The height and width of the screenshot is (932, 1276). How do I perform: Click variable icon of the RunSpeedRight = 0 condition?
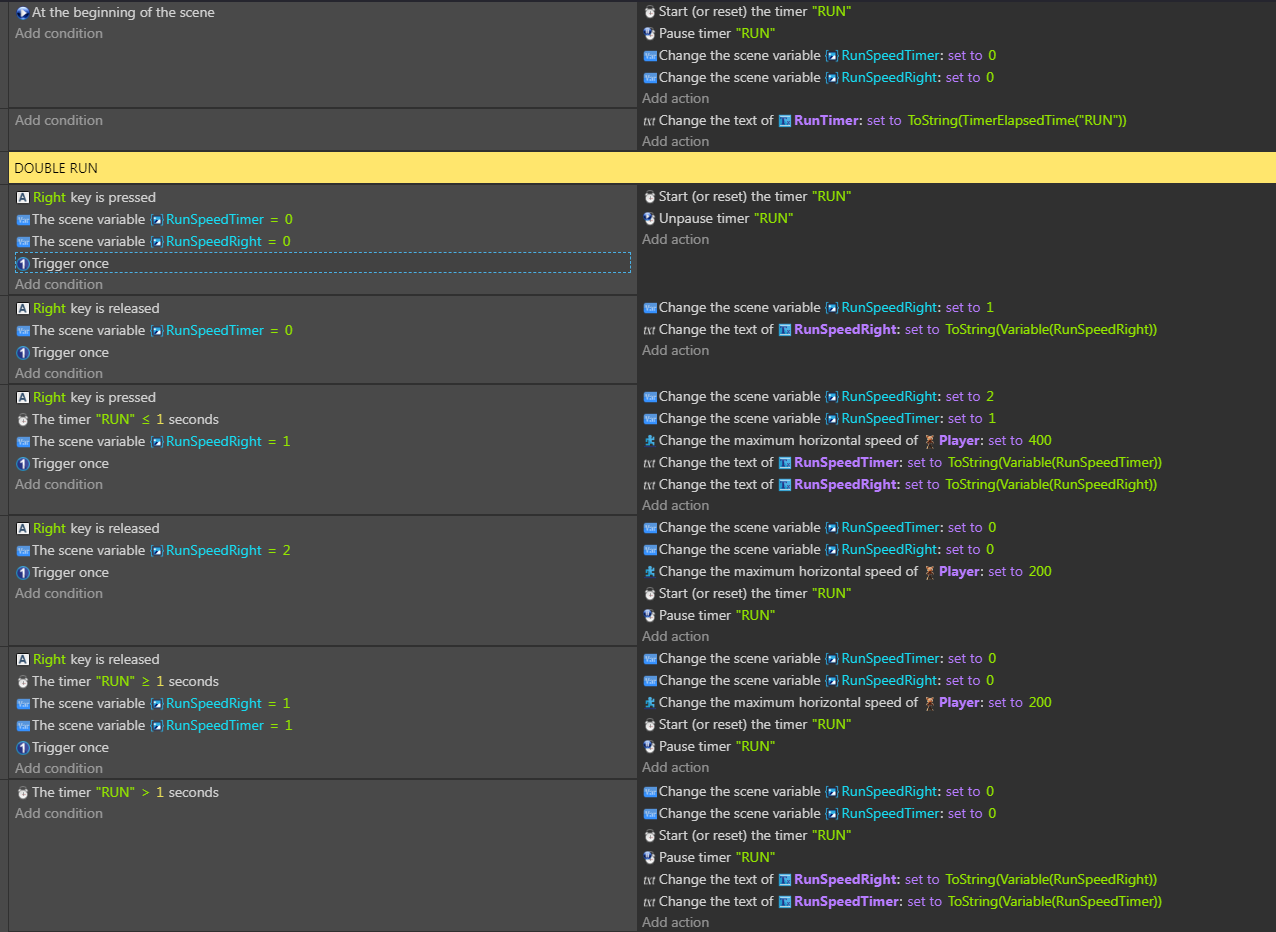coord(22,241)
